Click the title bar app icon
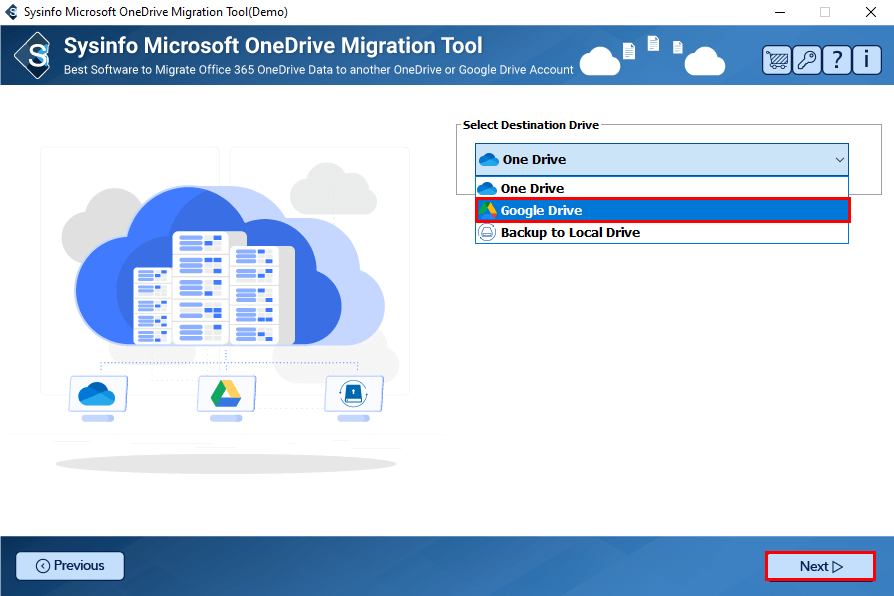The width and height of the screenshot is (894, 596). [x=11, y=12]
